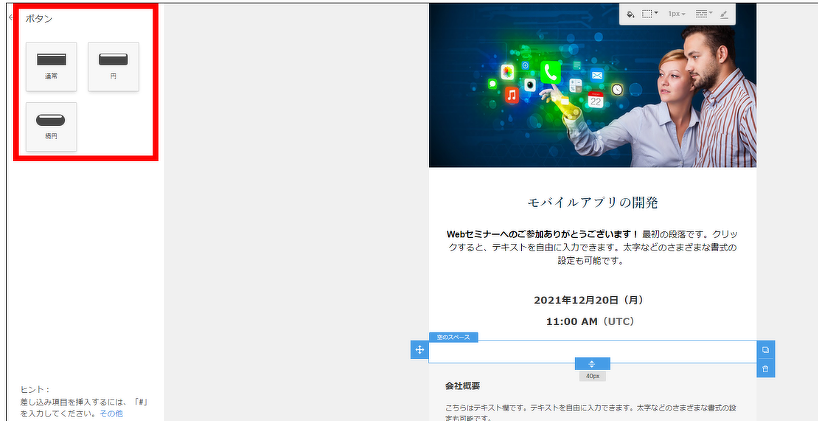Expand the border selection dropdown
Screen dimensions: 818x421
(651, 14)
